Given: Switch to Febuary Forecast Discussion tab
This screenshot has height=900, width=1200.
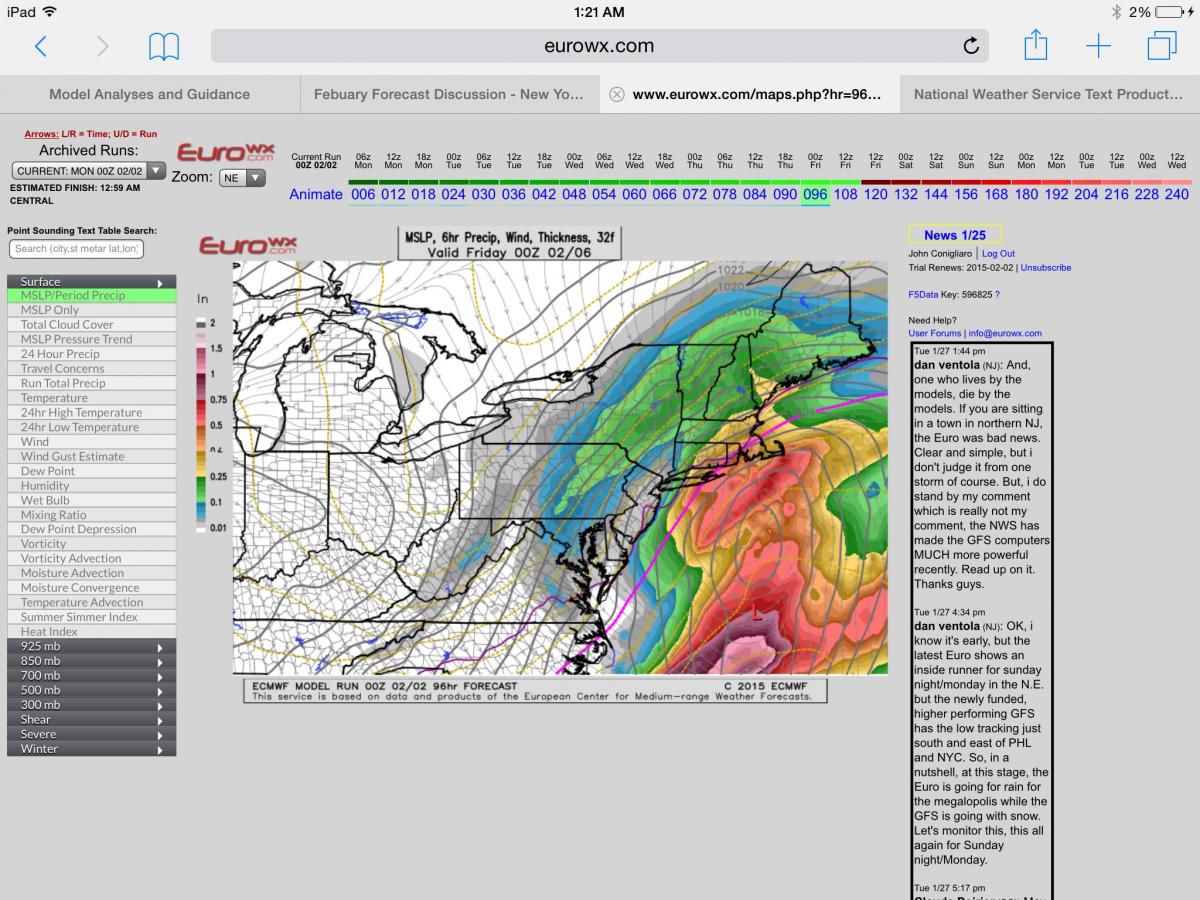Looking at the screenshot, I should 449,94.
